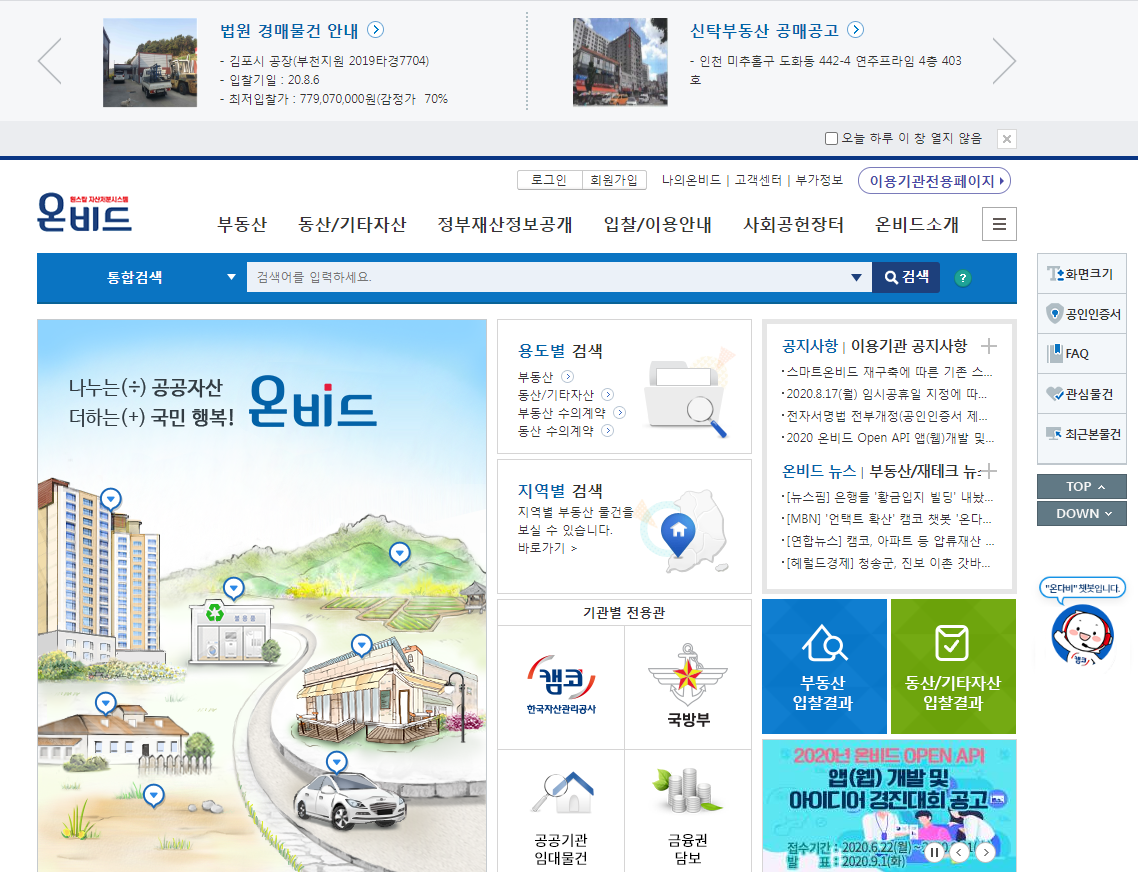The height and width of the screenshot is (872, 1138).
Task: Select the 이용기관 공지사항 tab
Action: click(x=909, y=346)
